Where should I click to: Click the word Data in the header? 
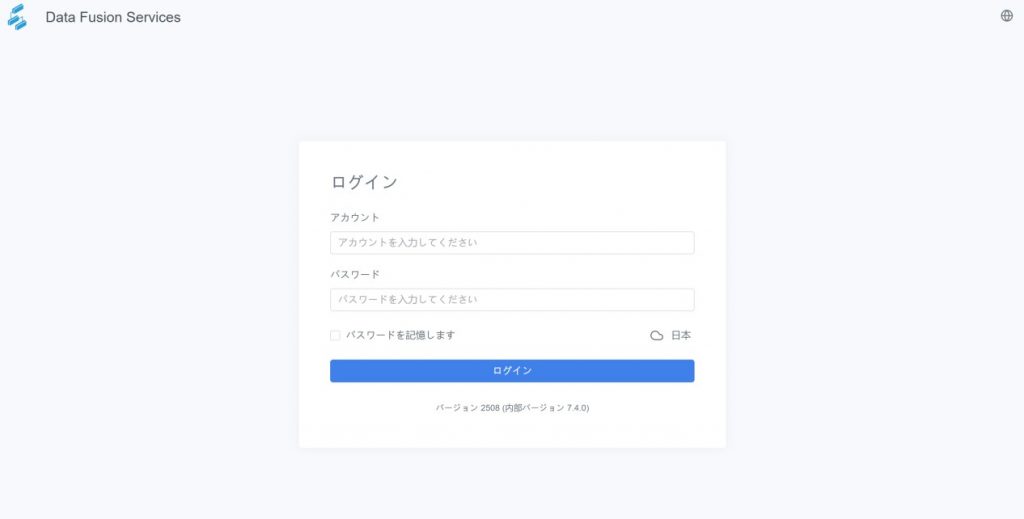coord(61,17)
